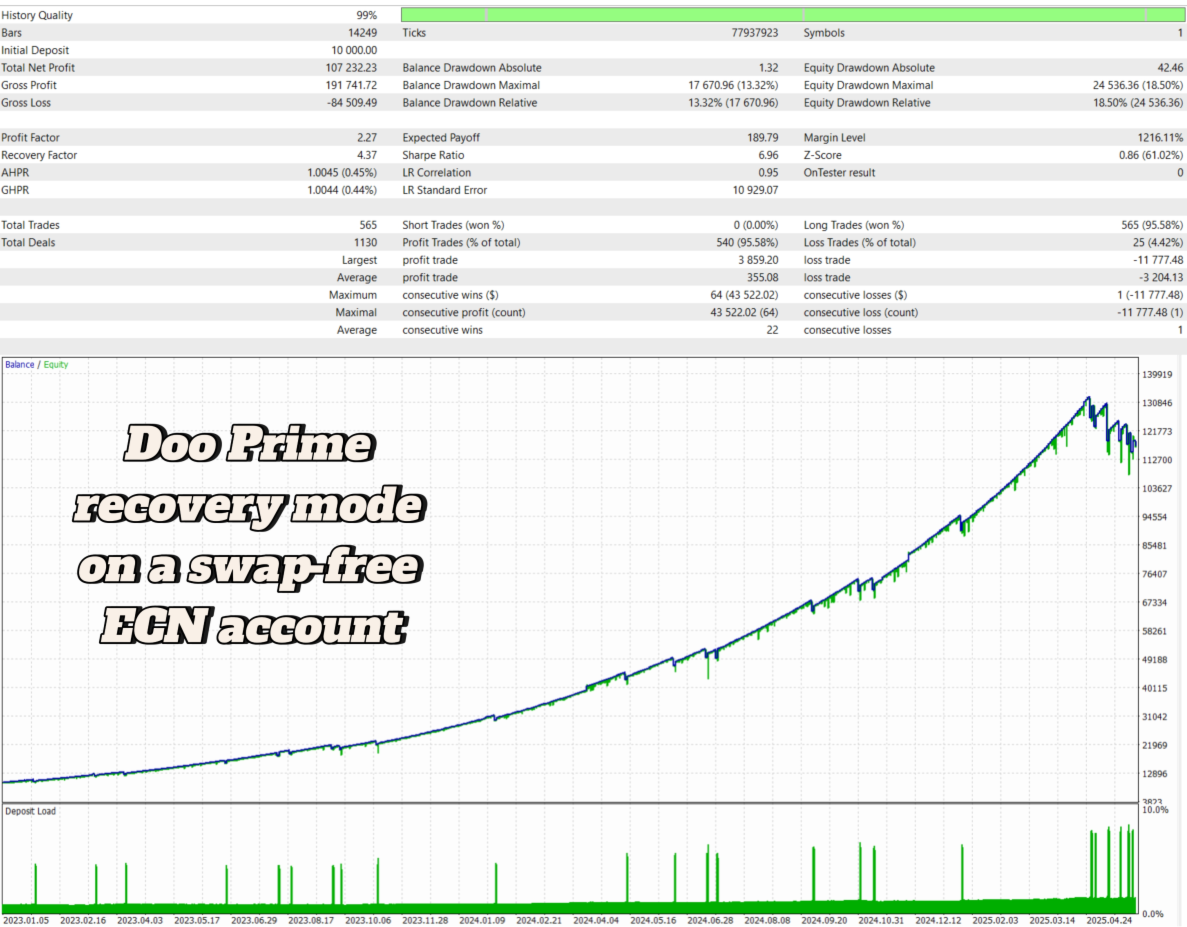Click the Balance legend label in chart
The image size is (1187, 927).
(20, 364)
